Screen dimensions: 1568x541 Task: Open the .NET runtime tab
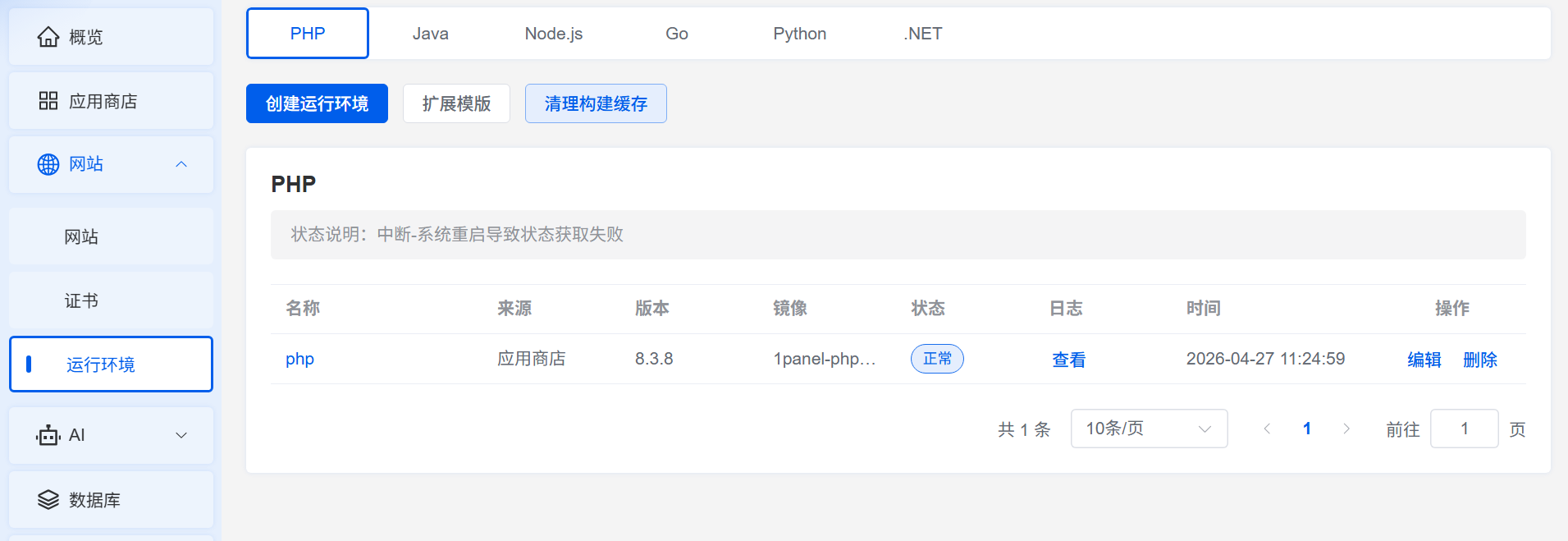click(922, 34)
